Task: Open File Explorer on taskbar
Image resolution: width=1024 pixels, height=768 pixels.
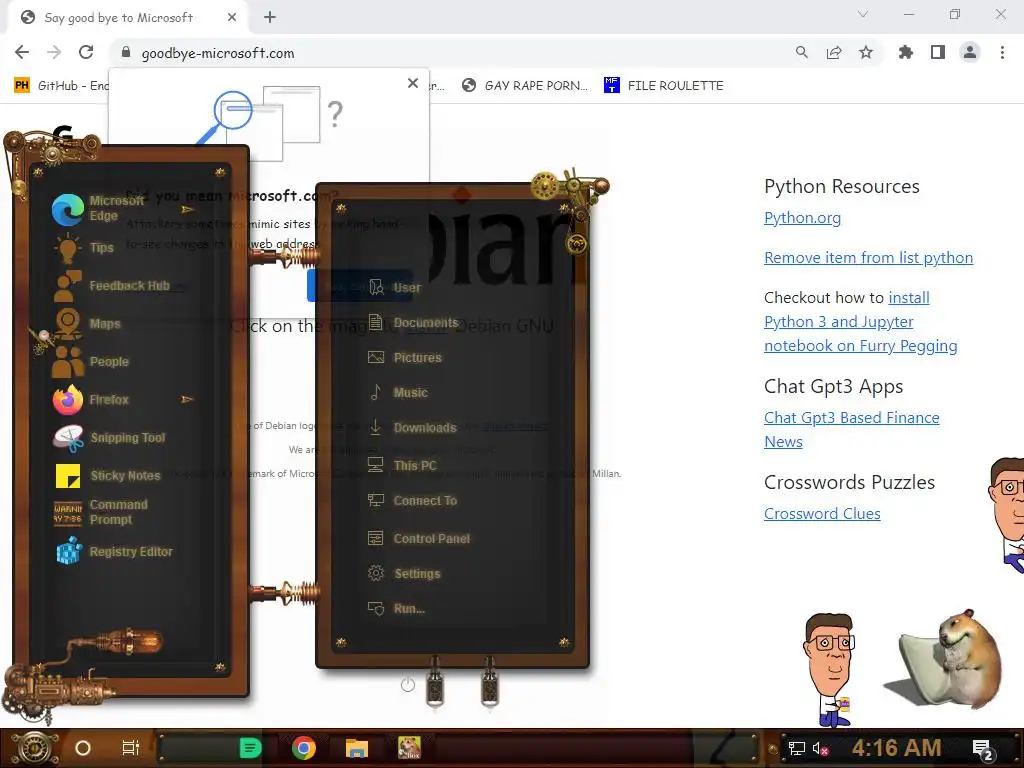Action: point(357,748)
